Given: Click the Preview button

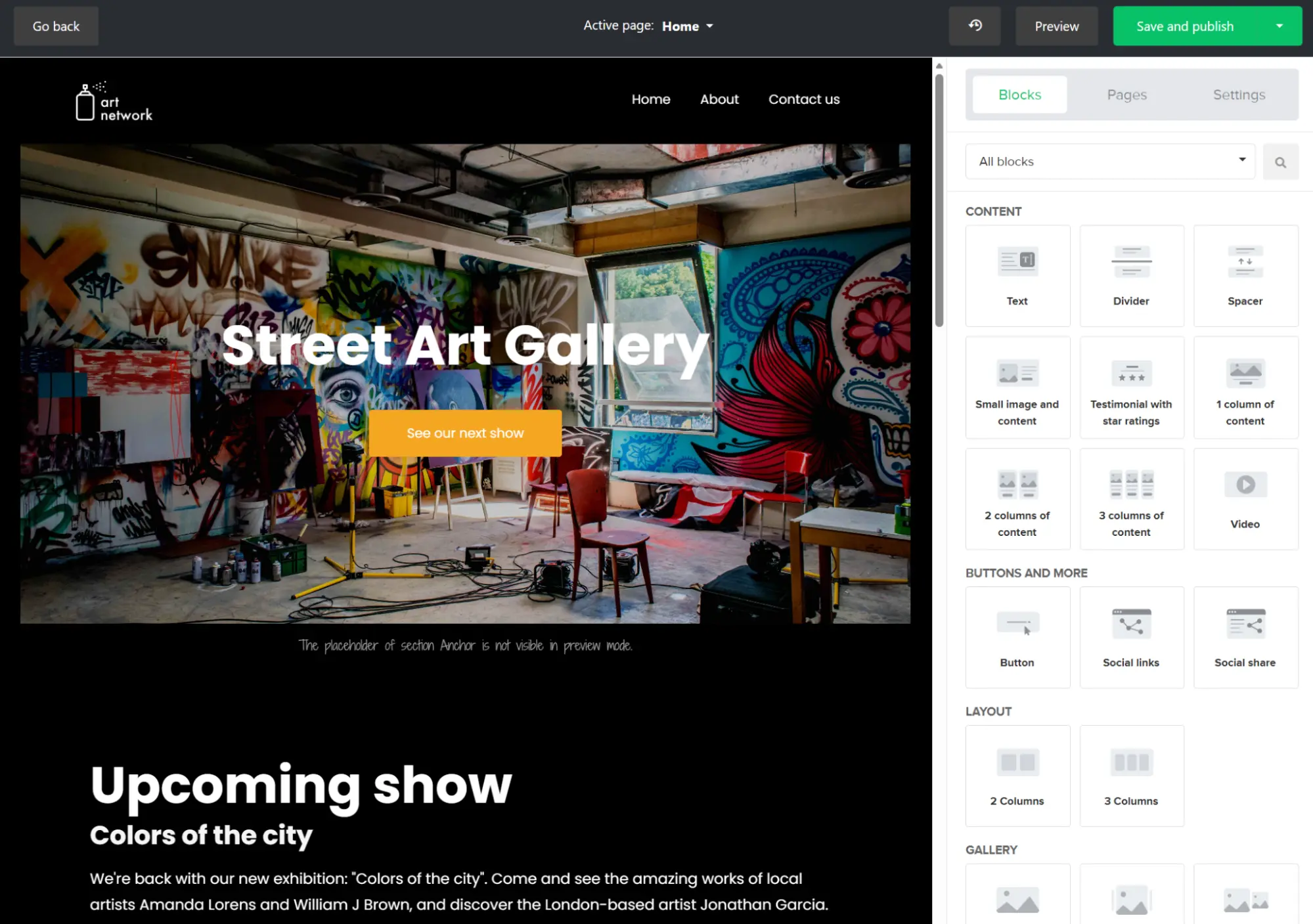Looking at the screenshot, I should coord(1056,26).
